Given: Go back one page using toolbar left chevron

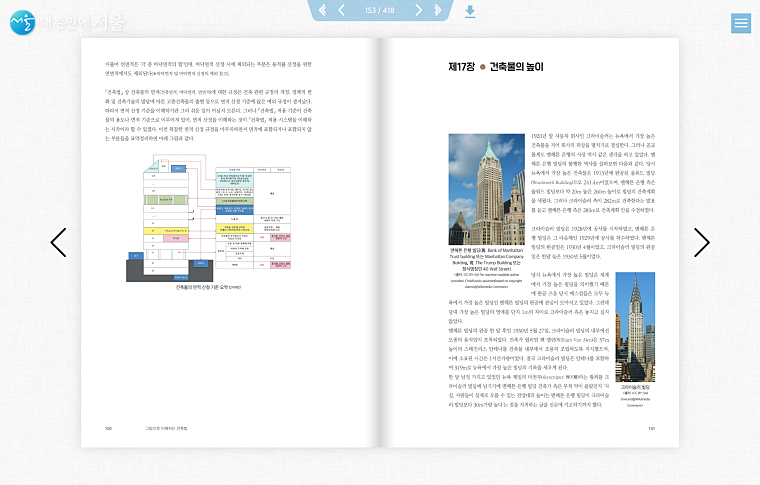Looking at the screenshot, I should pos(342,10).
